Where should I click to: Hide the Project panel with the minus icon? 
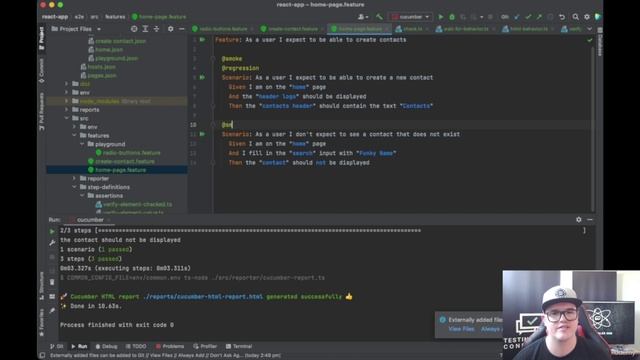182,29
